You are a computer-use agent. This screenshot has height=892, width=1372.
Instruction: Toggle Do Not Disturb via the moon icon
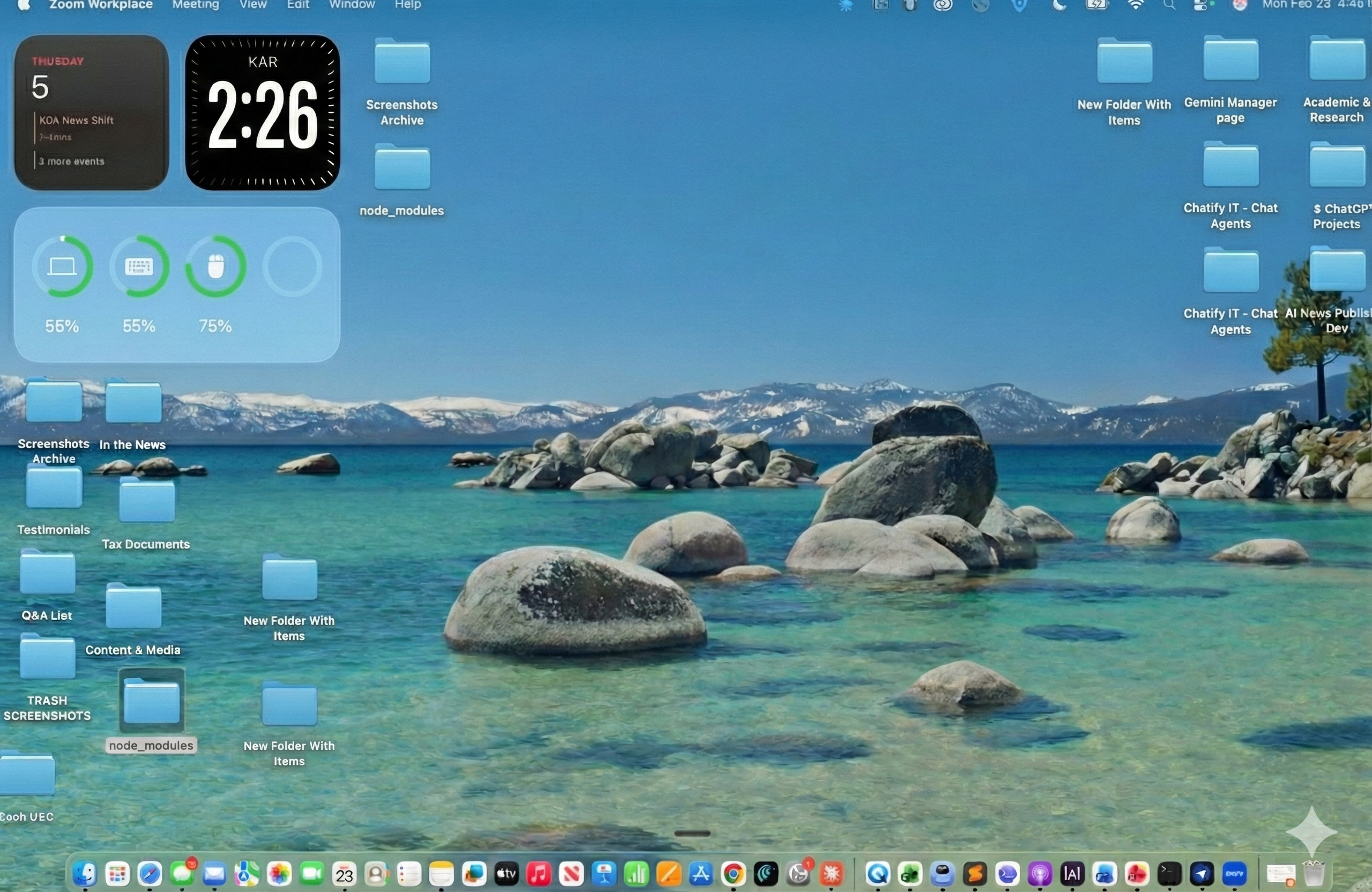click(1061, 6)
